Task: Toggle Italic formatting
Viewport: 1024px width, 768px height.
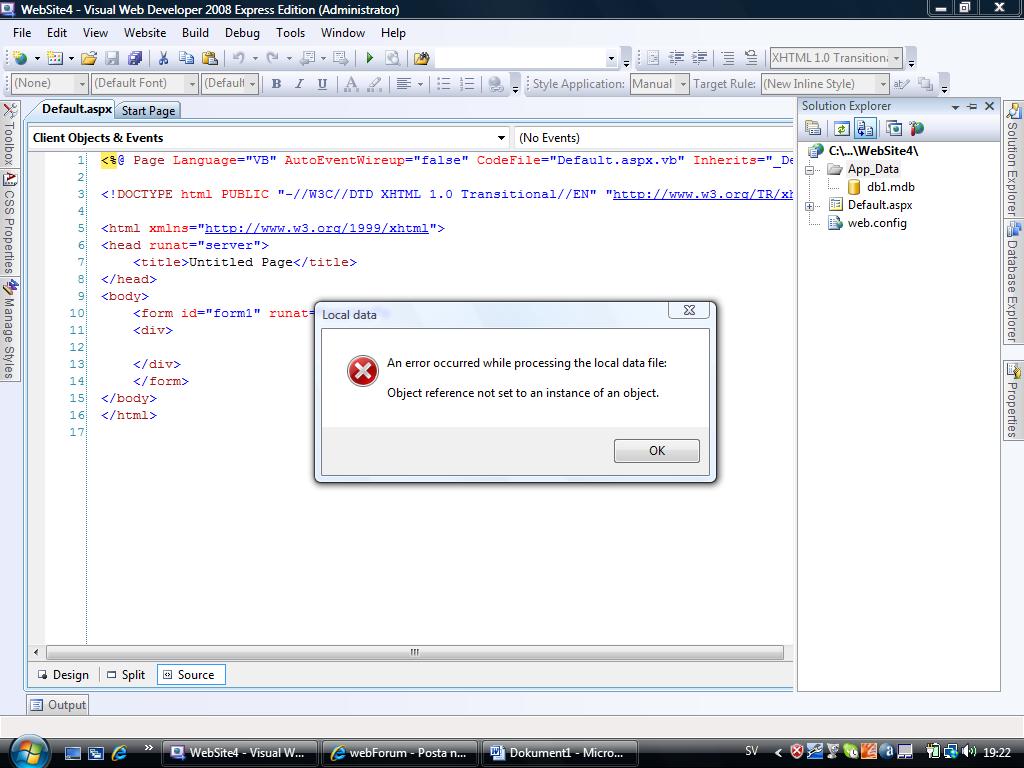Action: tap(299, 84)
